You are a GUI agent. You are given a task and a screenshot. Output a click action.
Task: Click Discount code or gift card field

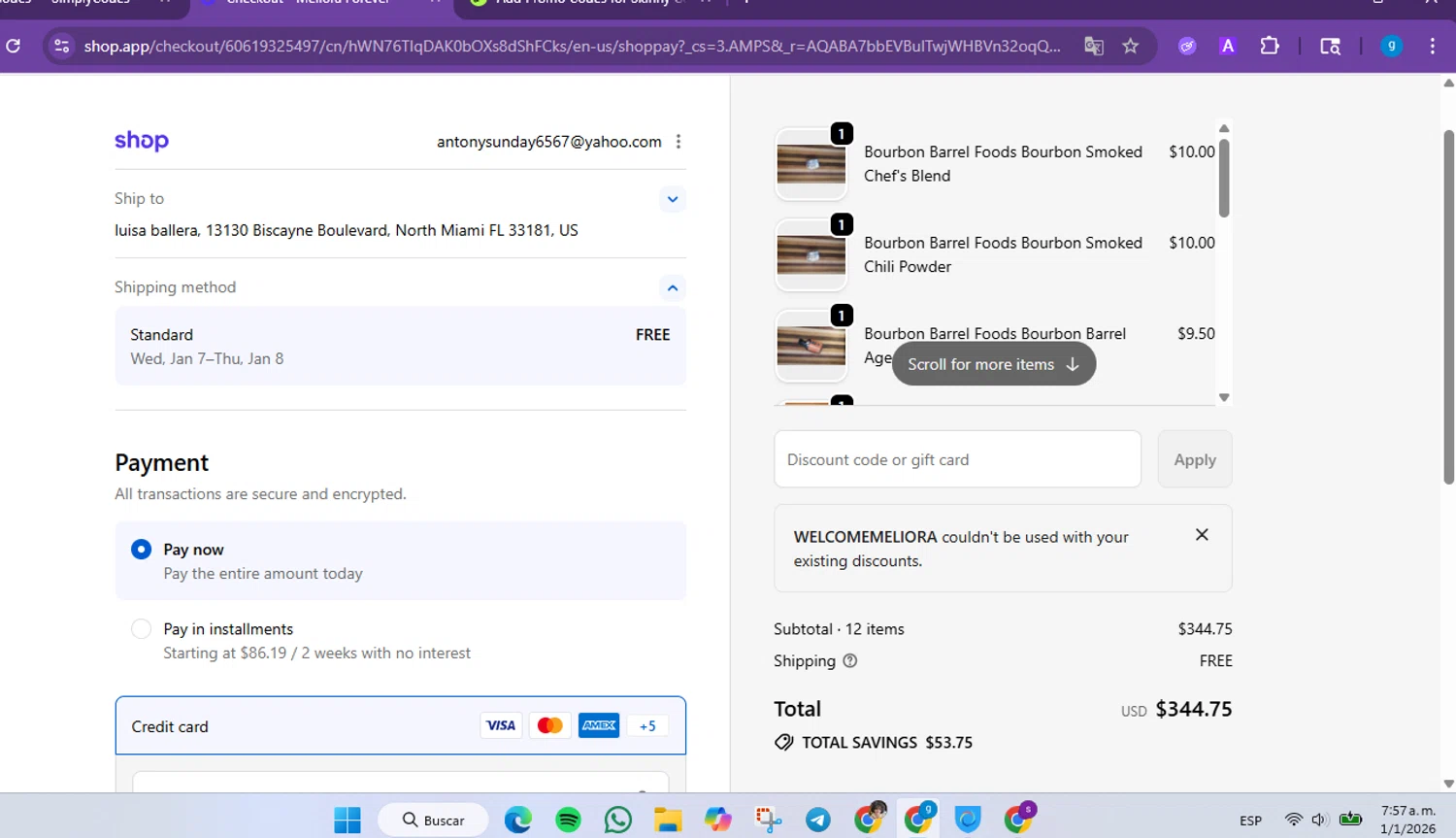[957, 459]
